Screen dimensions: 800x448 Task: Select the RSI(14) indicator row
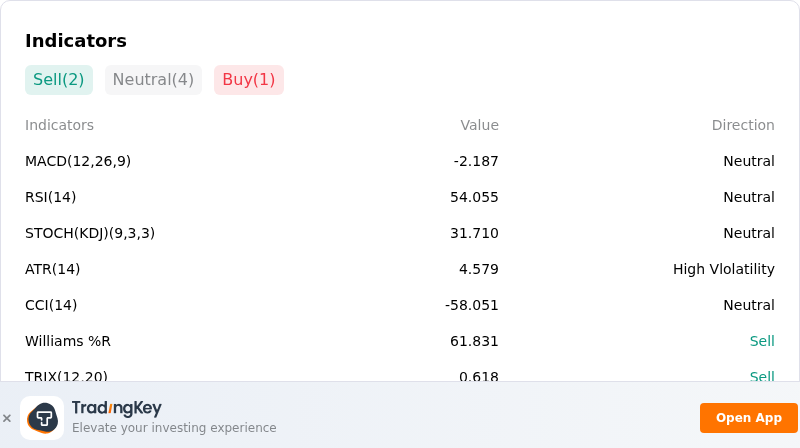[399, 197]
